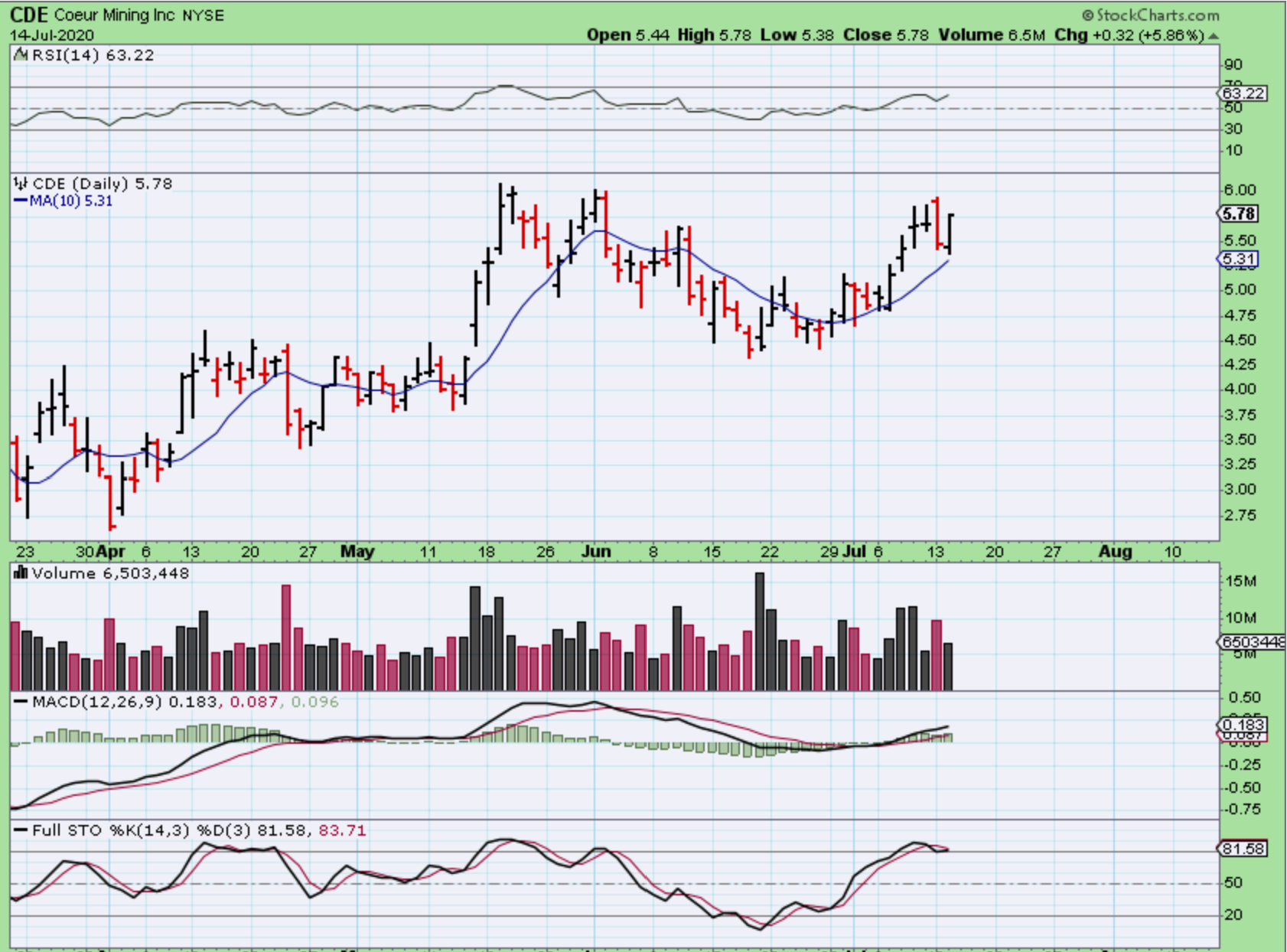Click the Aug month label on date axis

coord(1116,552)
